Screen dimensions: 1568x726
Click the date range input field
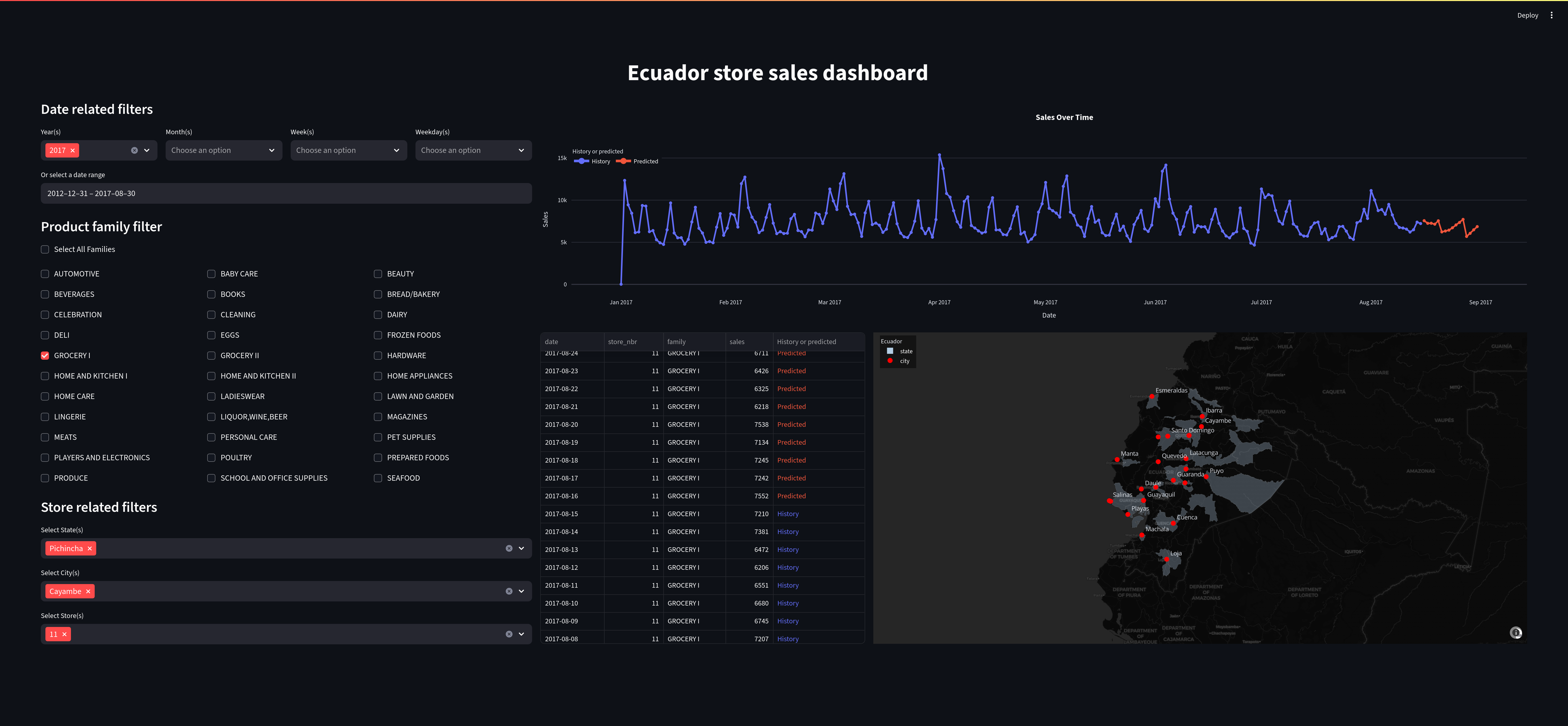pos(286,194)
